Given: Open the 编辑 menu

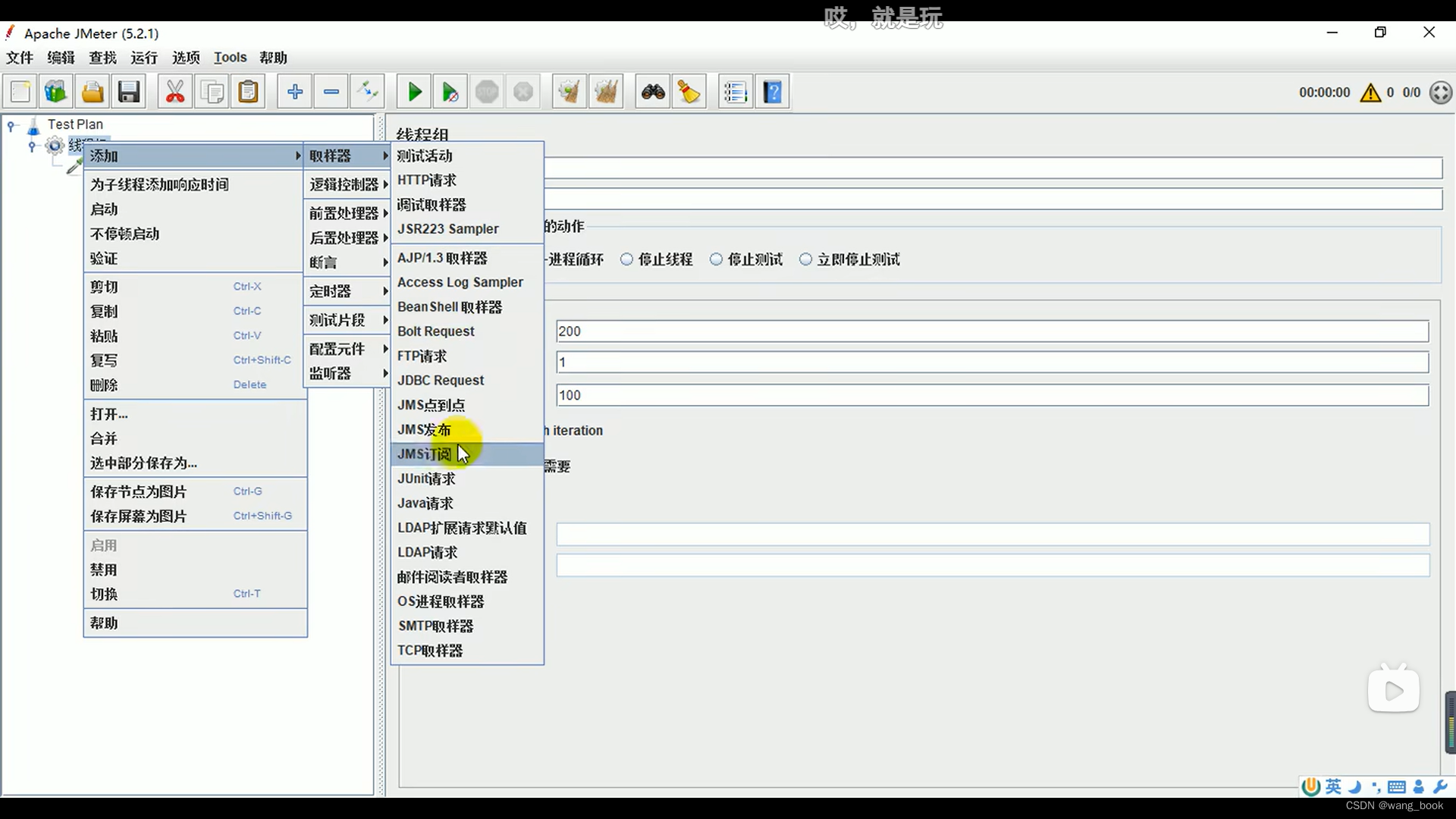Looking at the screenshot, I should (x=61, y=58).
